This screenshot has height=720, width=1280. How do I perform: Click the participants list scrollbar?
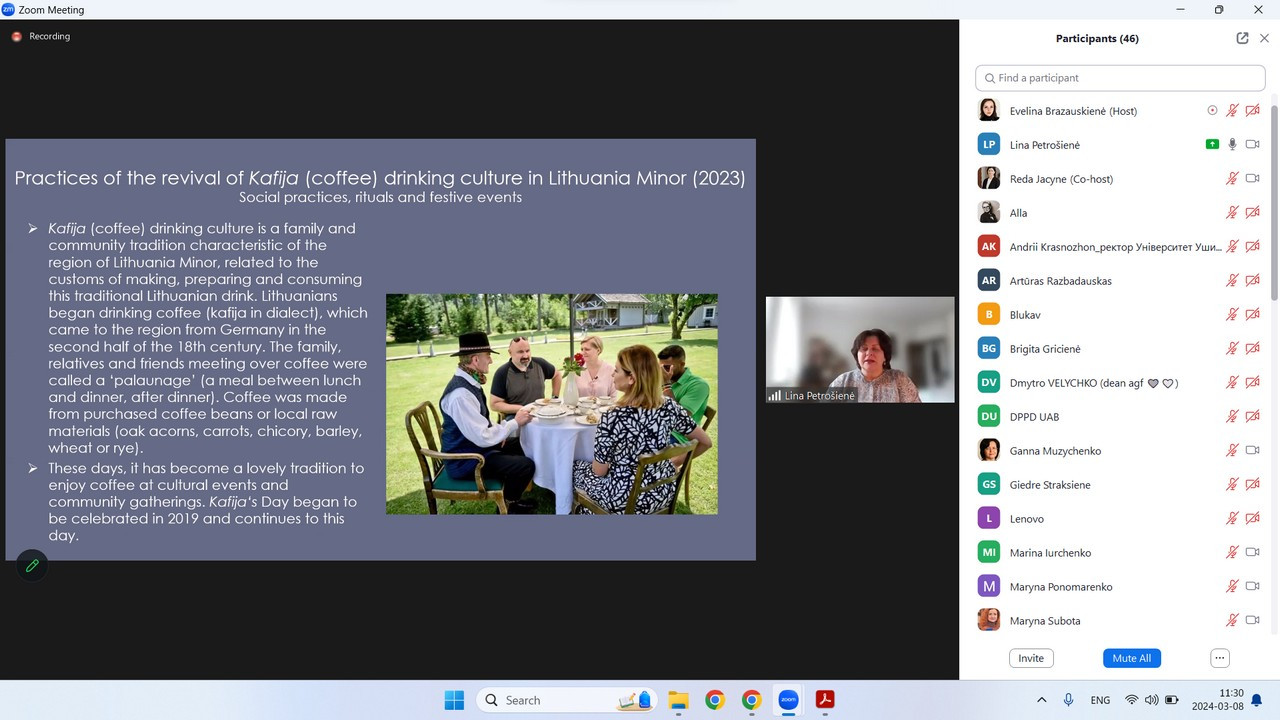point(1273,200)
